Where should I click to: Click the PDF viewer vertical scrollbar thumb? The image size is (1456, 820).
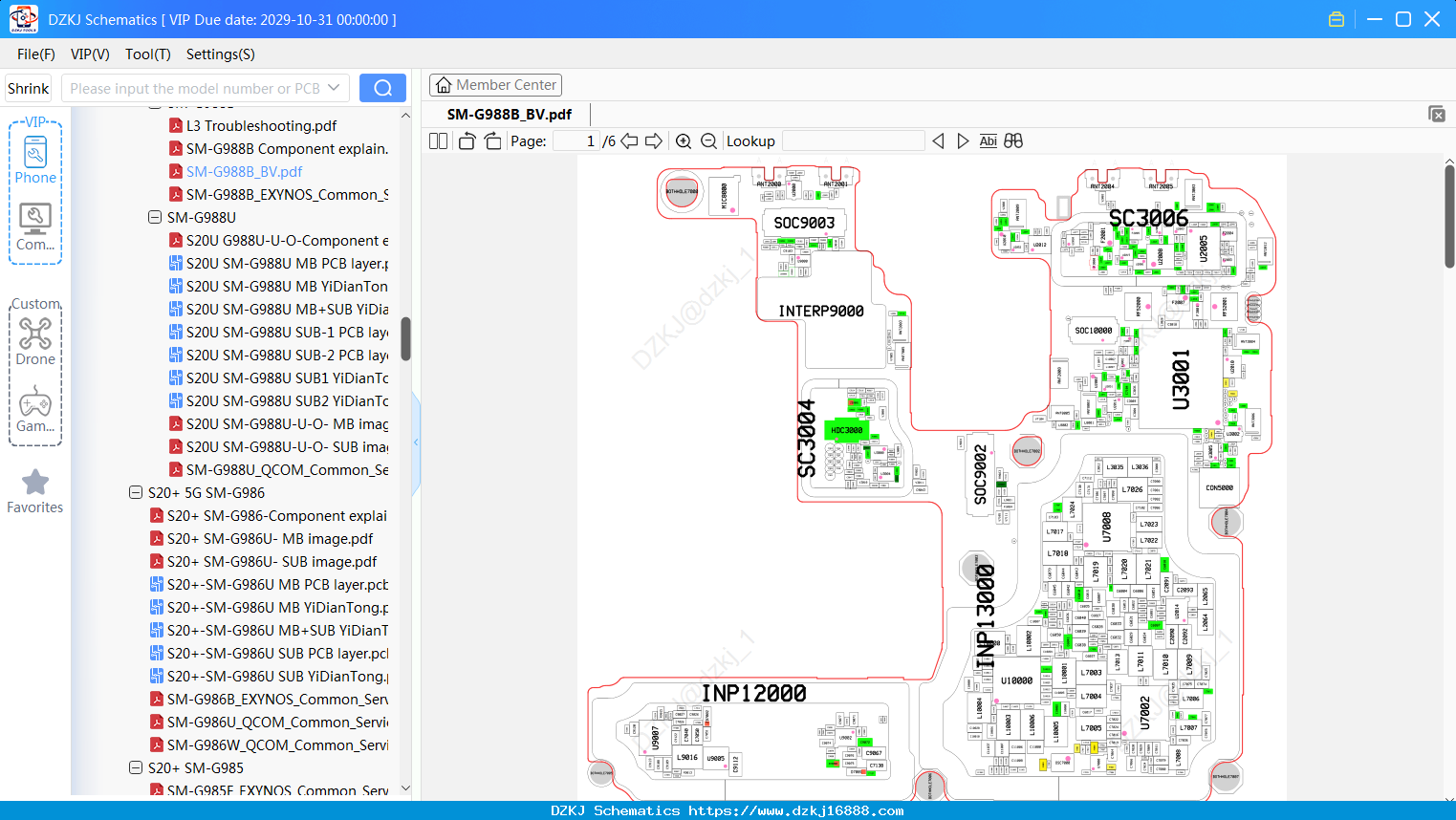coord(1449,217)
